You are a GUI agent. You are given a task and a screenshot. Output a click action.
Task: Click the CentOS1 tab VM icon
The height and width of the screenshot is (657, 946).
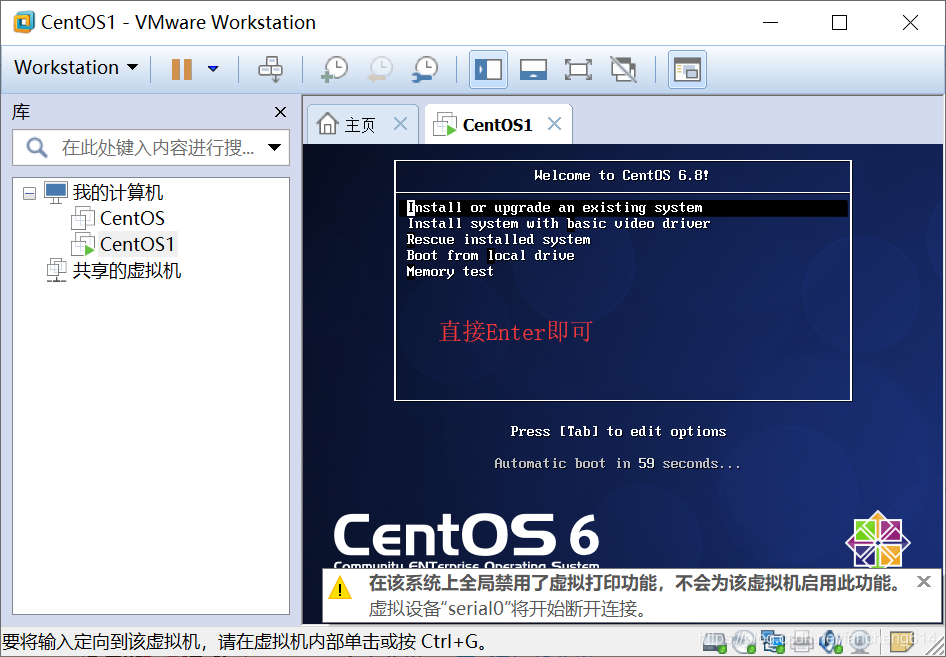(445, 124)
